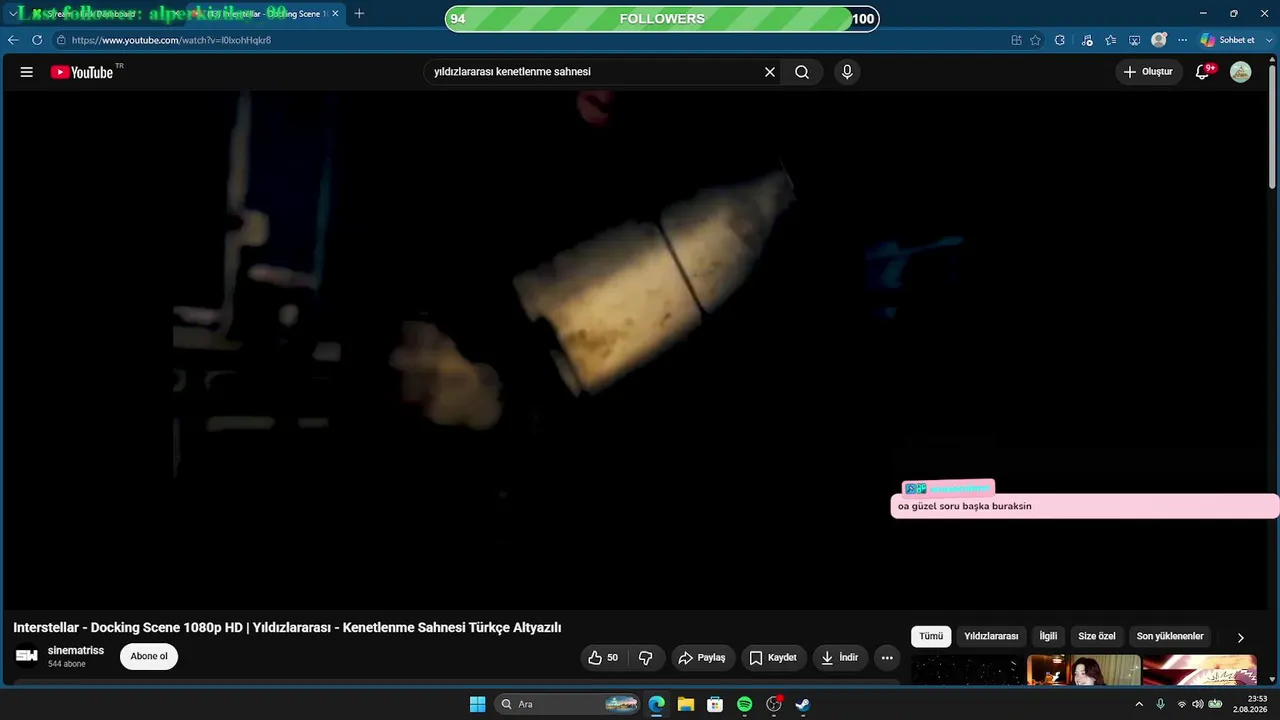Viewport: 1280px width, 720px height.
Task: Save the video with Kaydet
Action: (773, 658)
